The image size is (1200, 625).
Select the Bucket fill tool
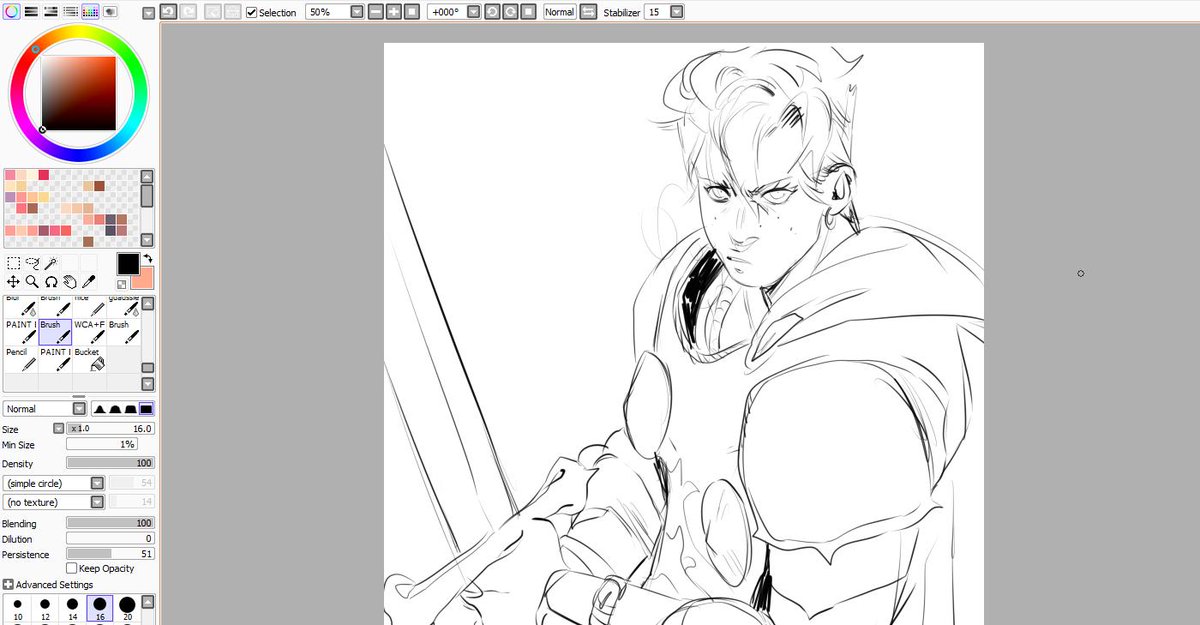pyautogui.click(x=90, y=359)
